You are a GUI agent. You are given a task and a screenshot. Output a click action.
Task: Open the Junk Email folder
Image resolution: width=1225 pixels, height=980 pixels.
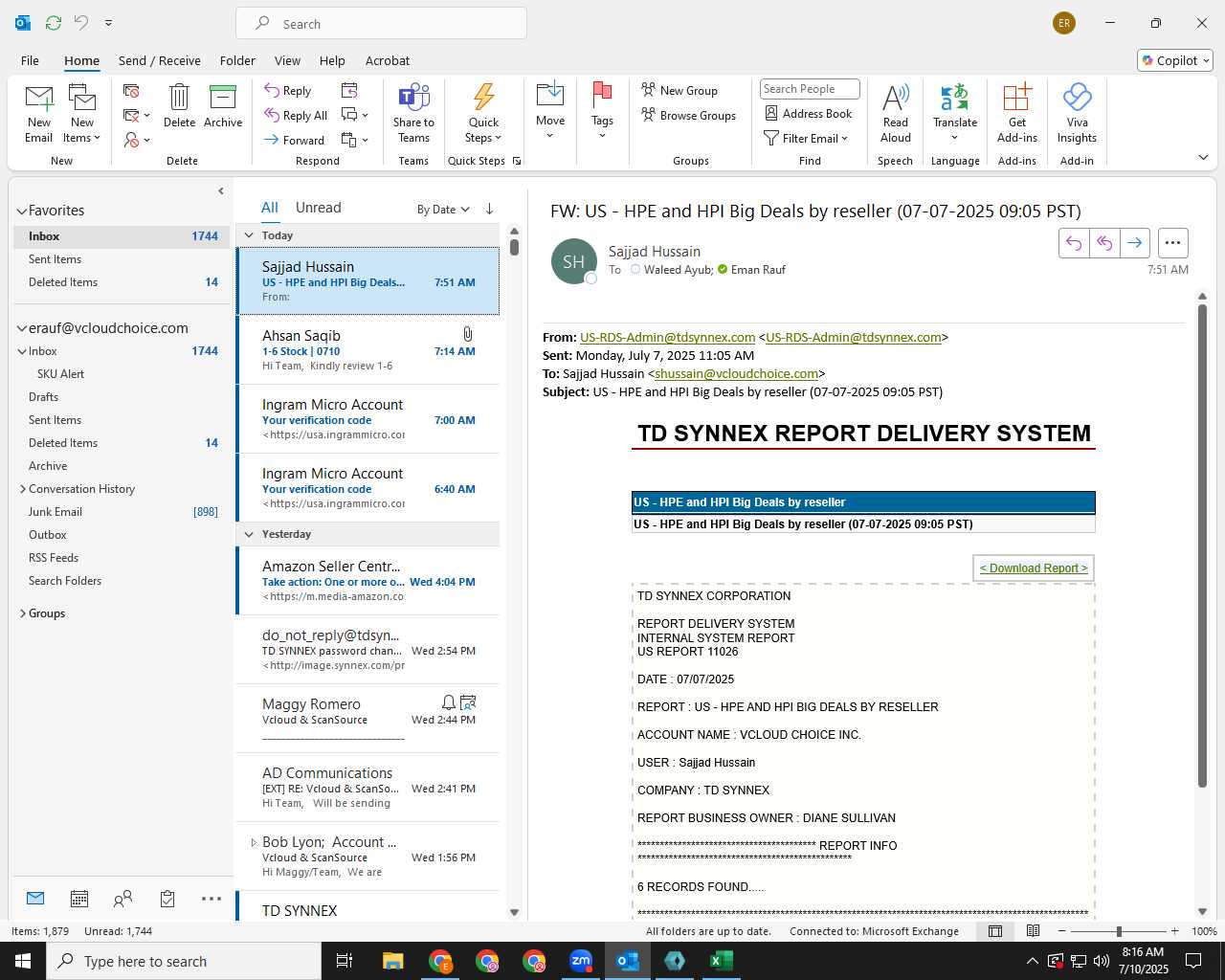pyautogui.click(x=56, y=512)
